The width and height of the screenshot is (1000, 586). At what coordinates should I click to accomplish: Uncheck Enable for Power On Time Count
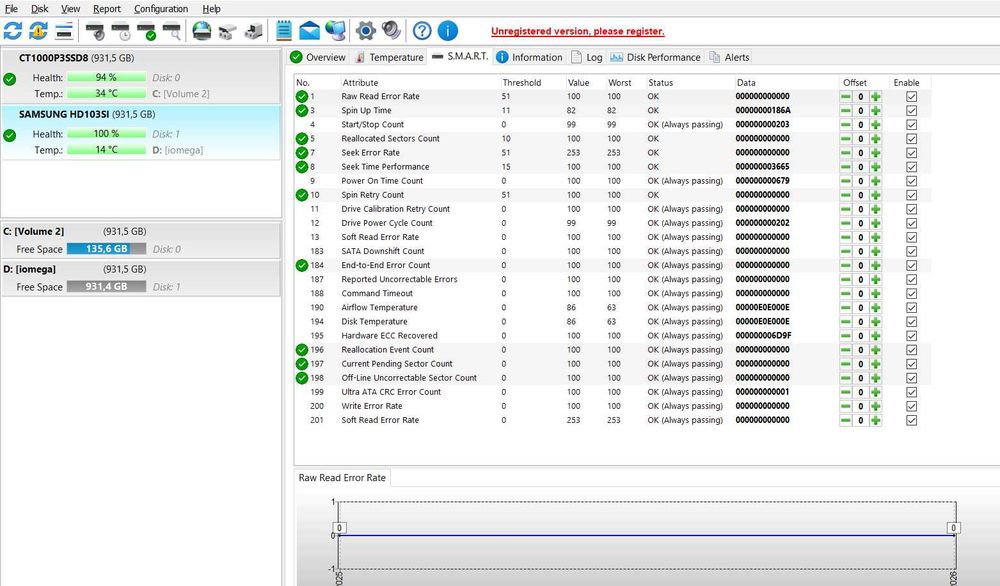(911, 180)
